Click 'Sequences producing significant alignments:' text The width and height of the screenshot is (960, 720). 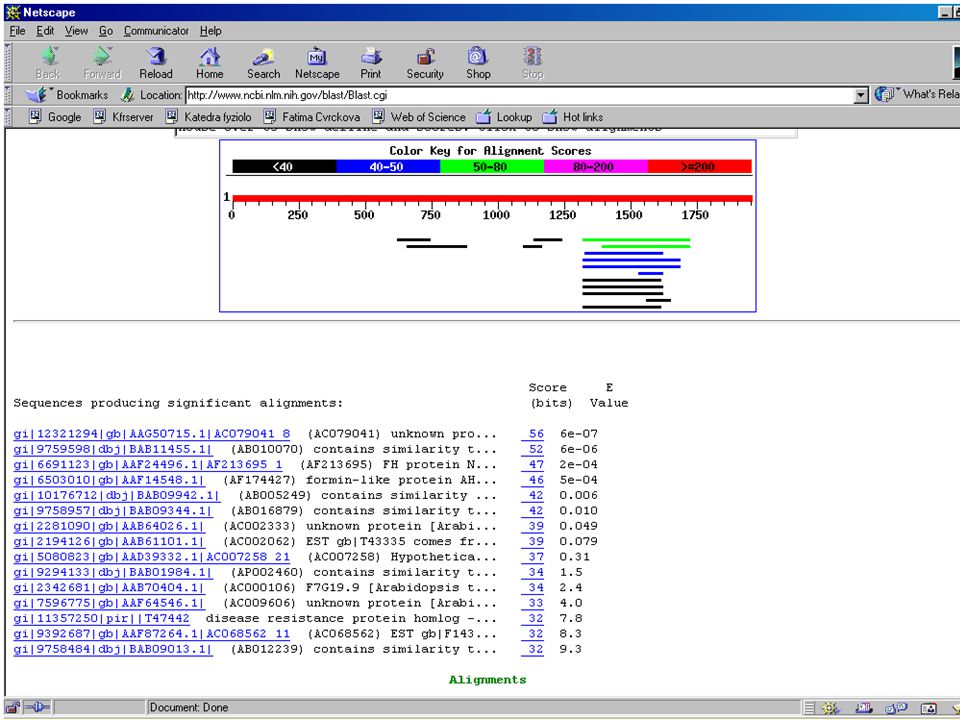point(178,403)
